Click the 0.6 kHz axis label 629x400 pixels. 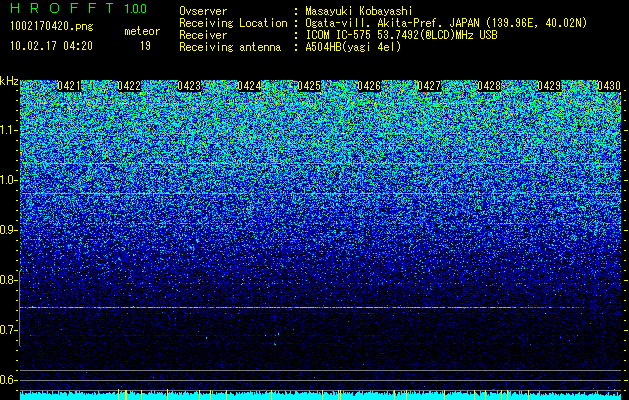pyautogui.click(x=8, y=380)
